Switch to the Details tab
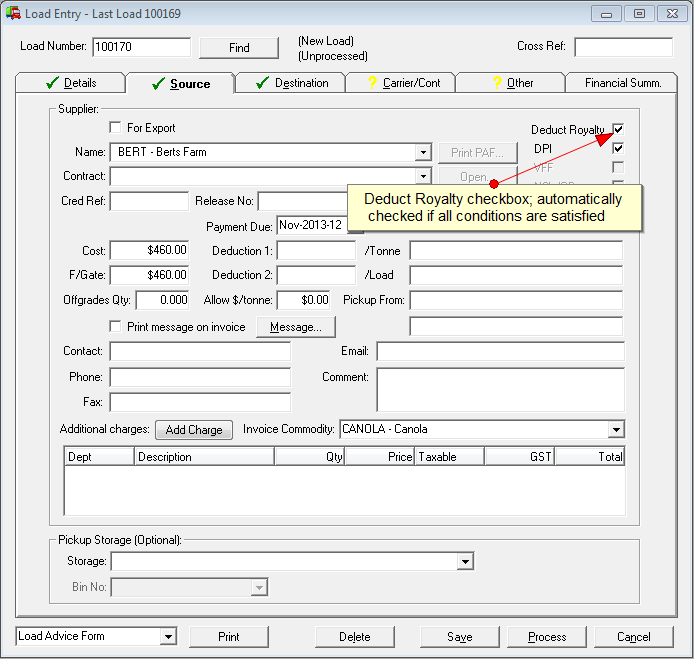Image resolution: width=694 pixels, height=659 pixels. pyautogui.click(x=70, y=83)
